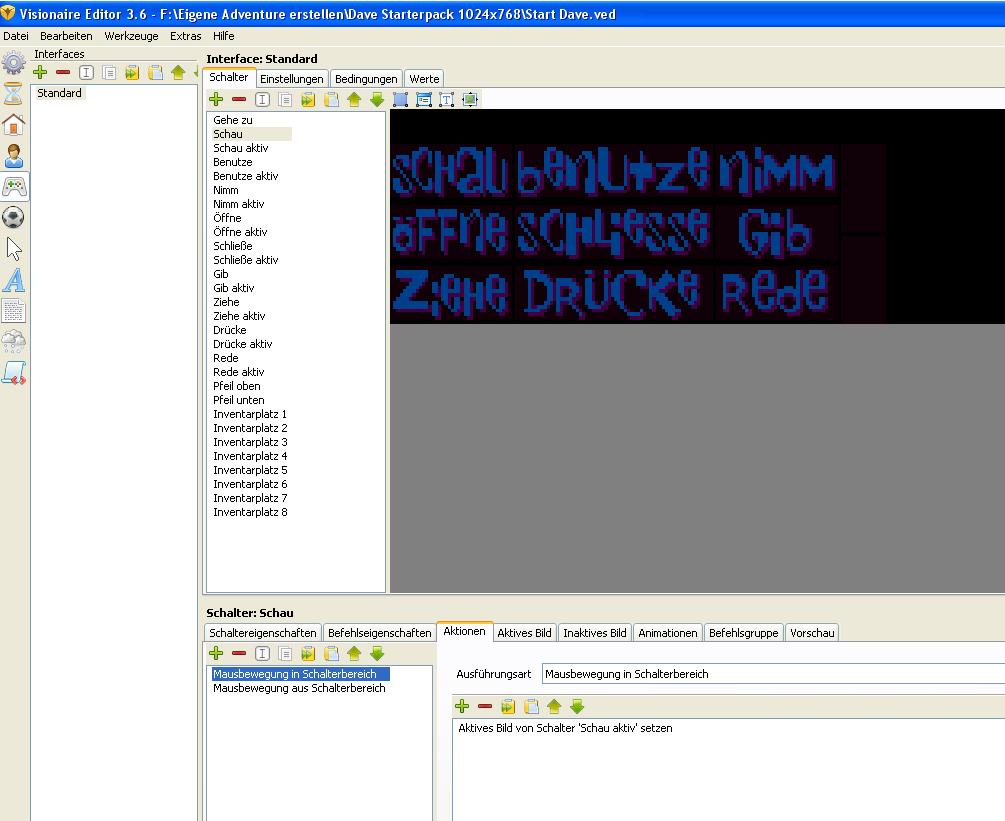Open the scripts scroll icon section
The image size is (1005, 821).
[x=13, y=372]
